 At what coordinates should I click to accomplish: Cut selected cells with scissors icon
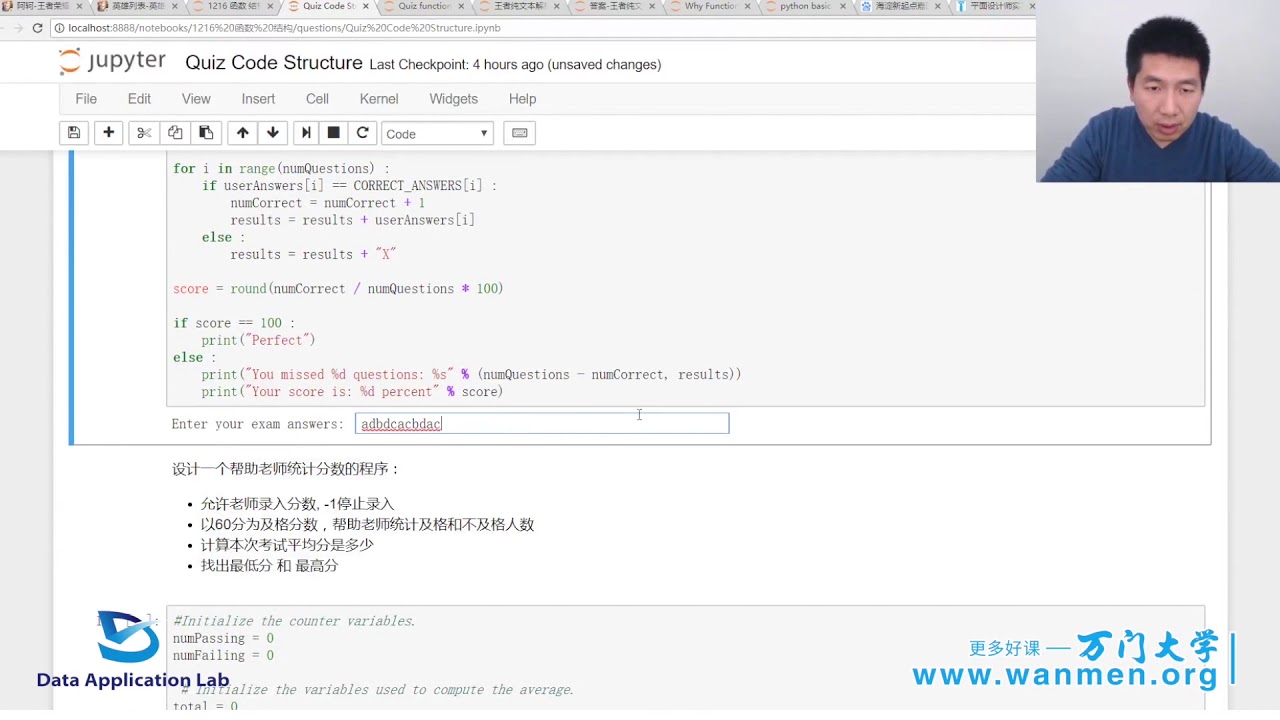(x=144, y=133)
